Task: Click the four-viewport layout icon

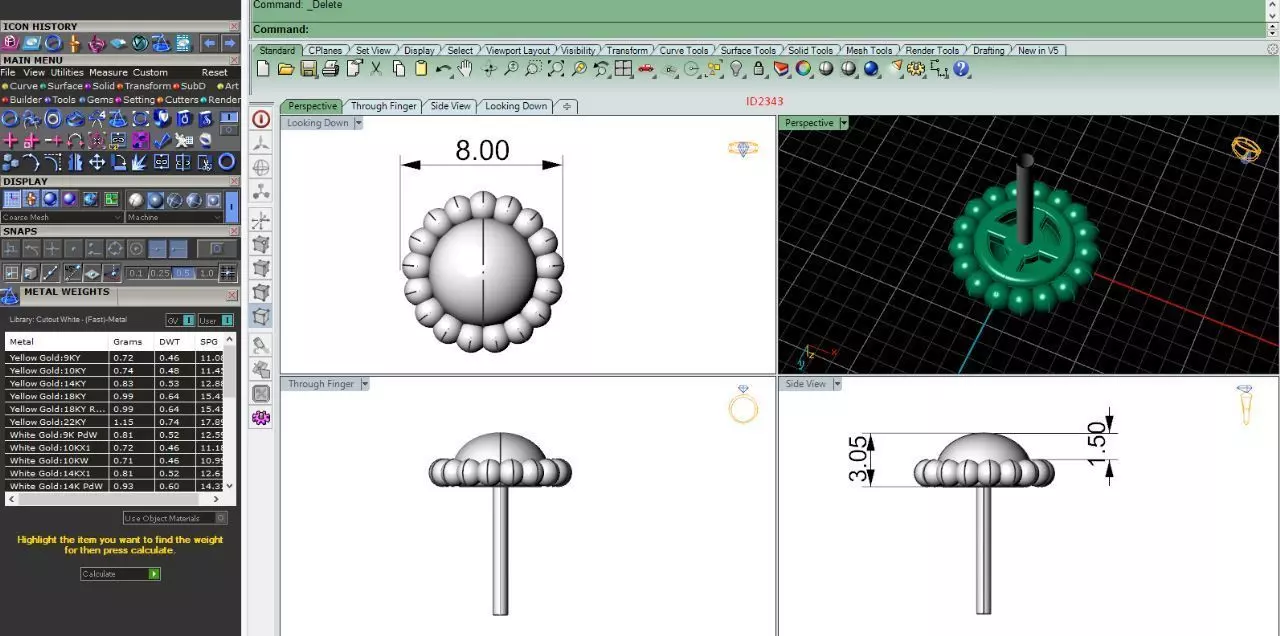Action: [x=623, y=69]
